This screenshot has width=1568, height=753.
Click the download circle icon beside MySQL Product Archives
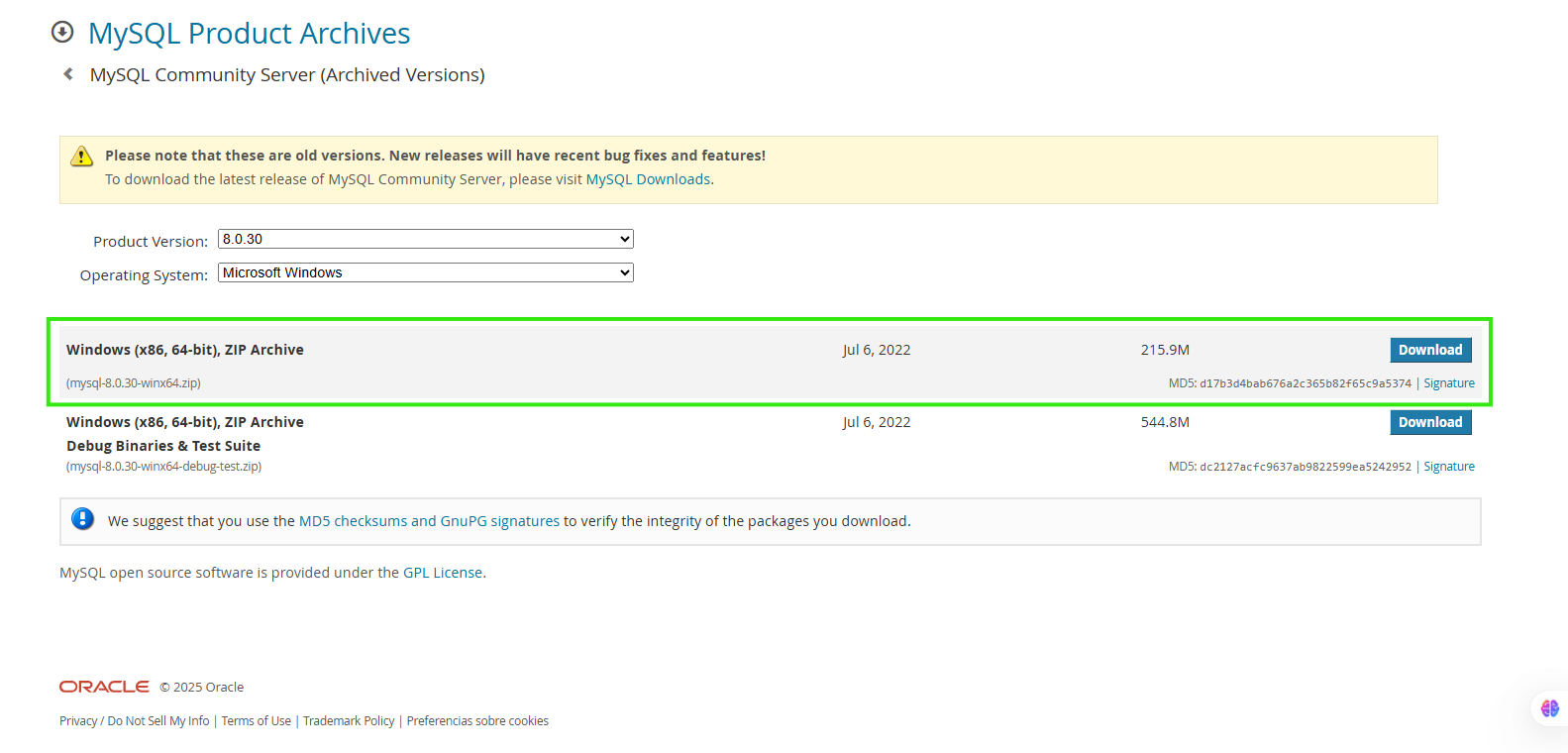62,32
